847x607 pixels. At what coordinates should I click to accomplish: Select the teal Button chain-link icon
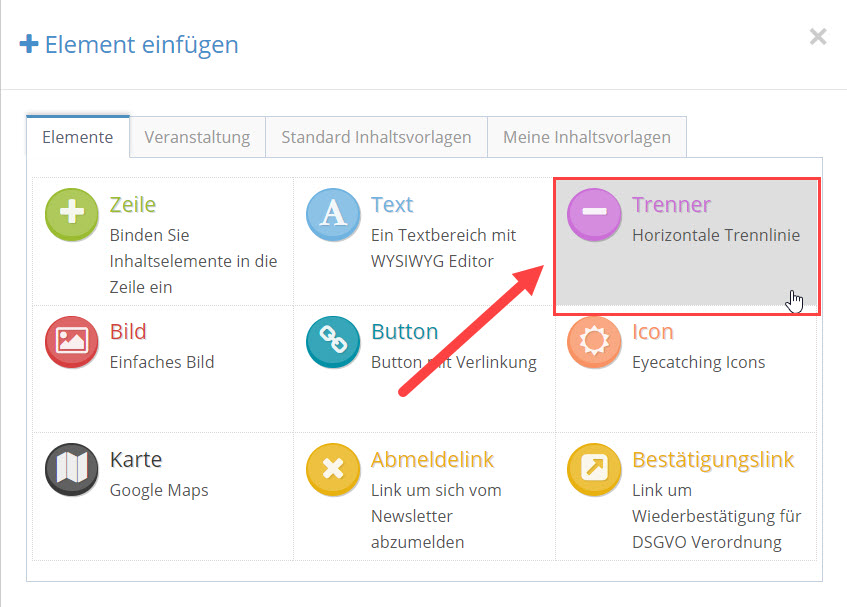pyautogui.click(x=333, y=341)
